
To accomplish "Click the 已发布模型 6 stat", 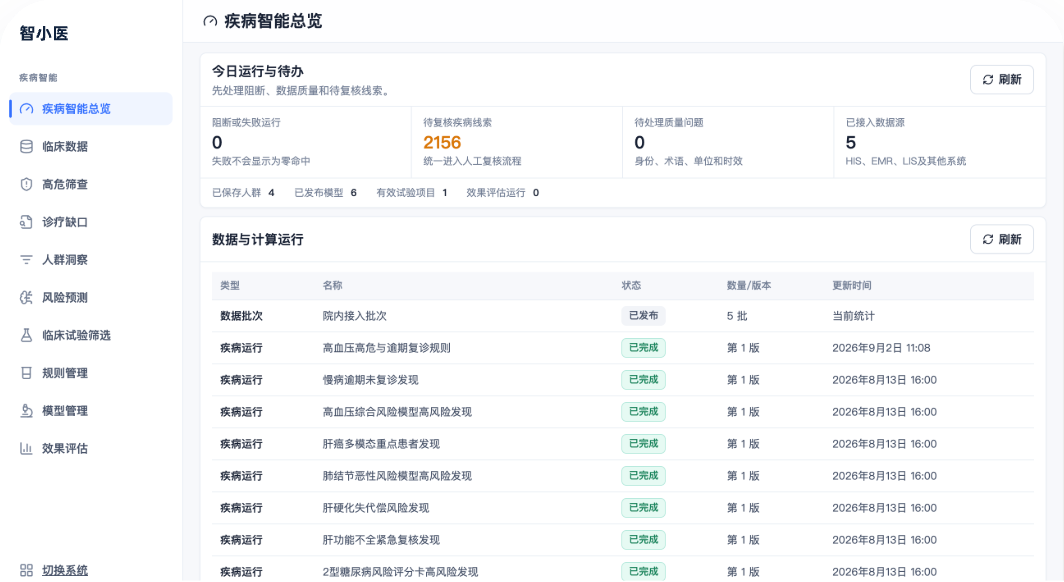I will coord(325,193).
